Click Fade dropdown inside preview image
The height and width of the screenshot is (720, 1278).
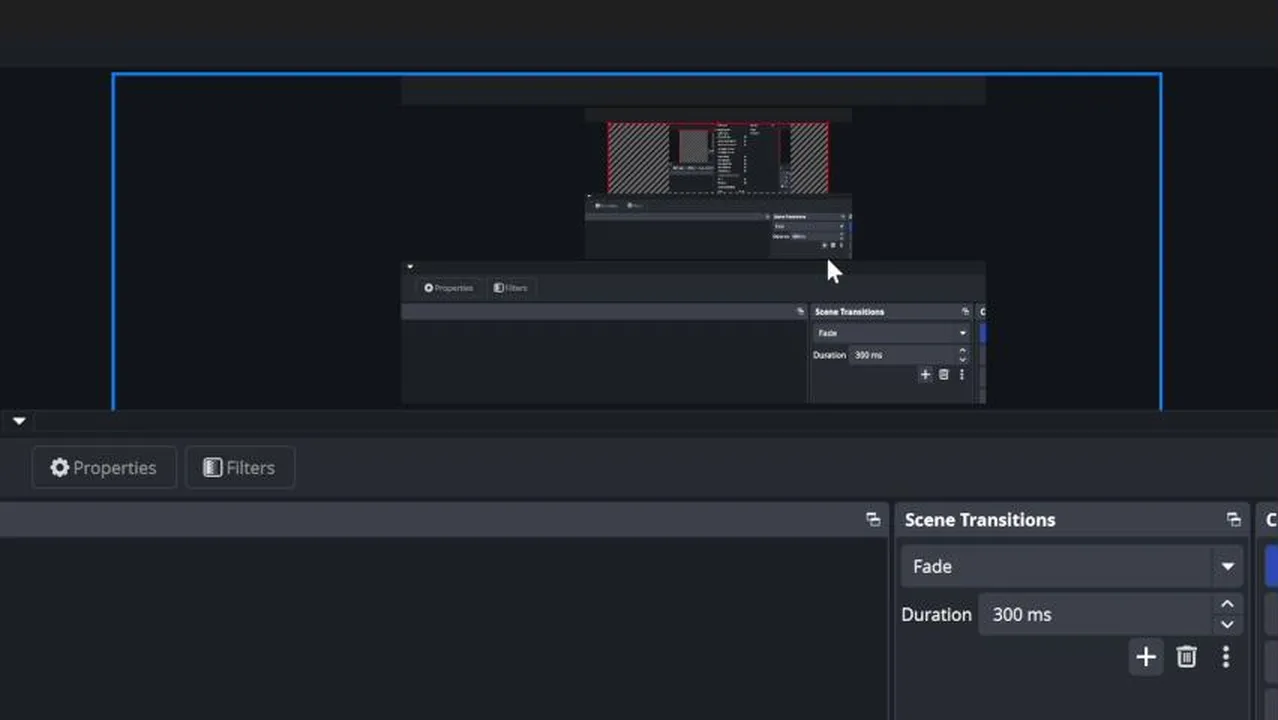coord(891,333)
